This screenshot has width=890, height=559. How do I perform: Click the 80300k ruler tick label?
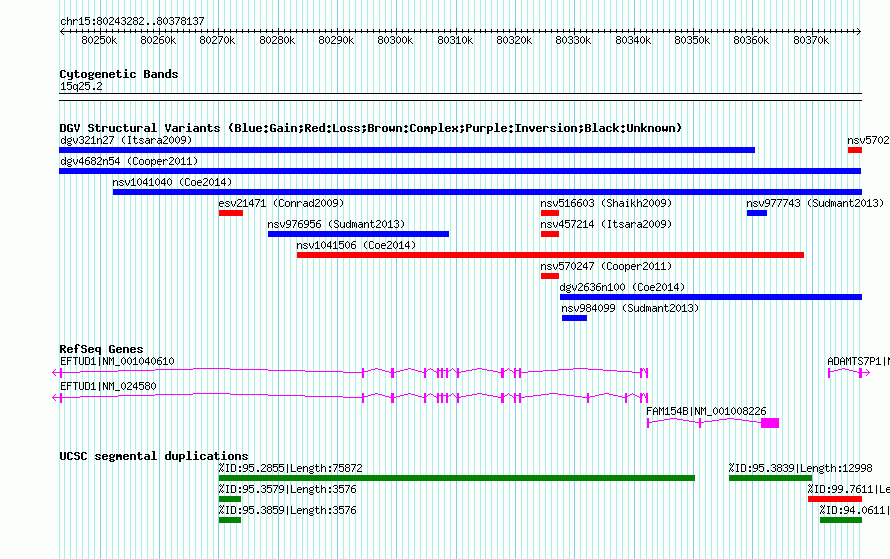click(x=395, y=40)
